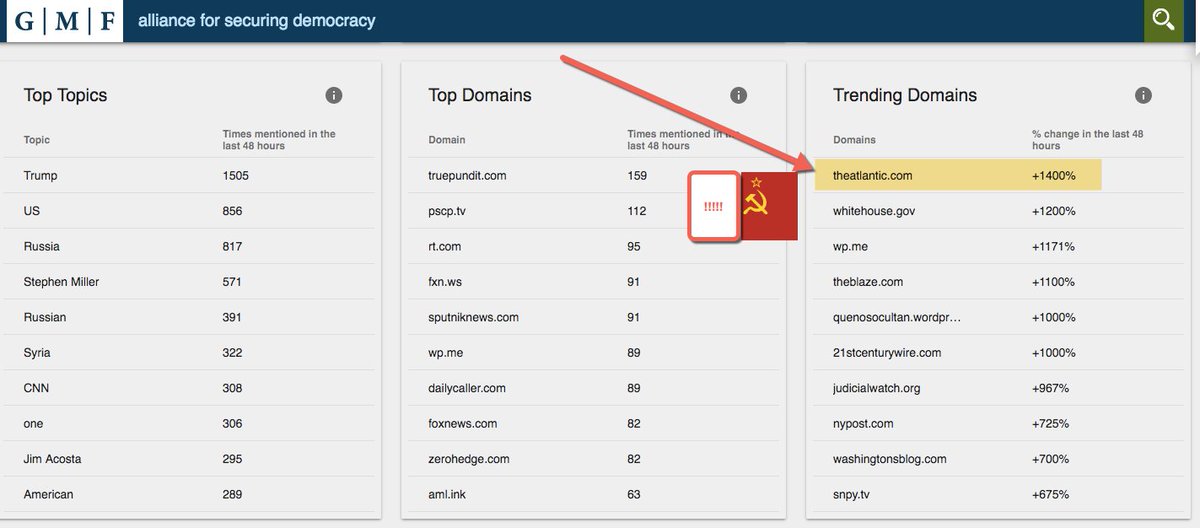This screenshot has height=528, width=1200.
Task: Click whitehouse.gov in Trending Domains
Action: (x=874, y=211)
